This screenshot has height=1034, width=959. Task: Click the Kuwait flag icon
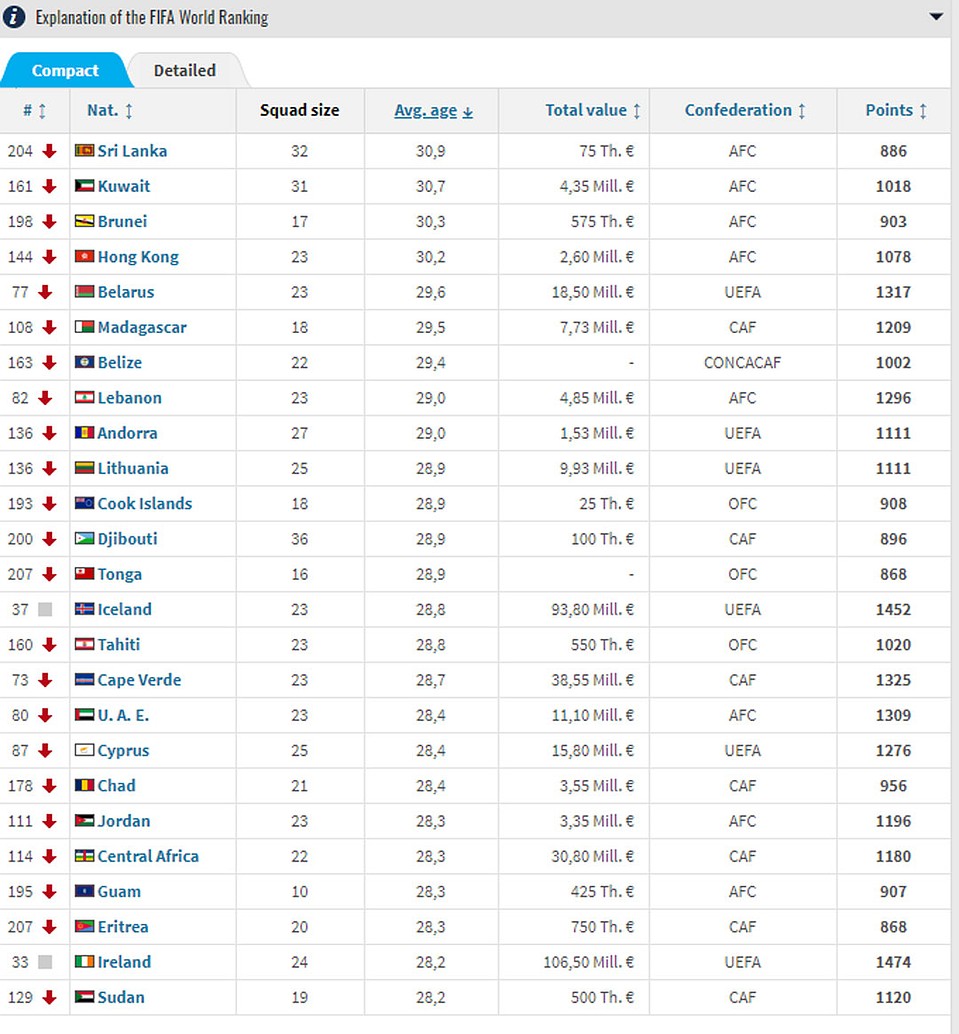tap(84, 186)
